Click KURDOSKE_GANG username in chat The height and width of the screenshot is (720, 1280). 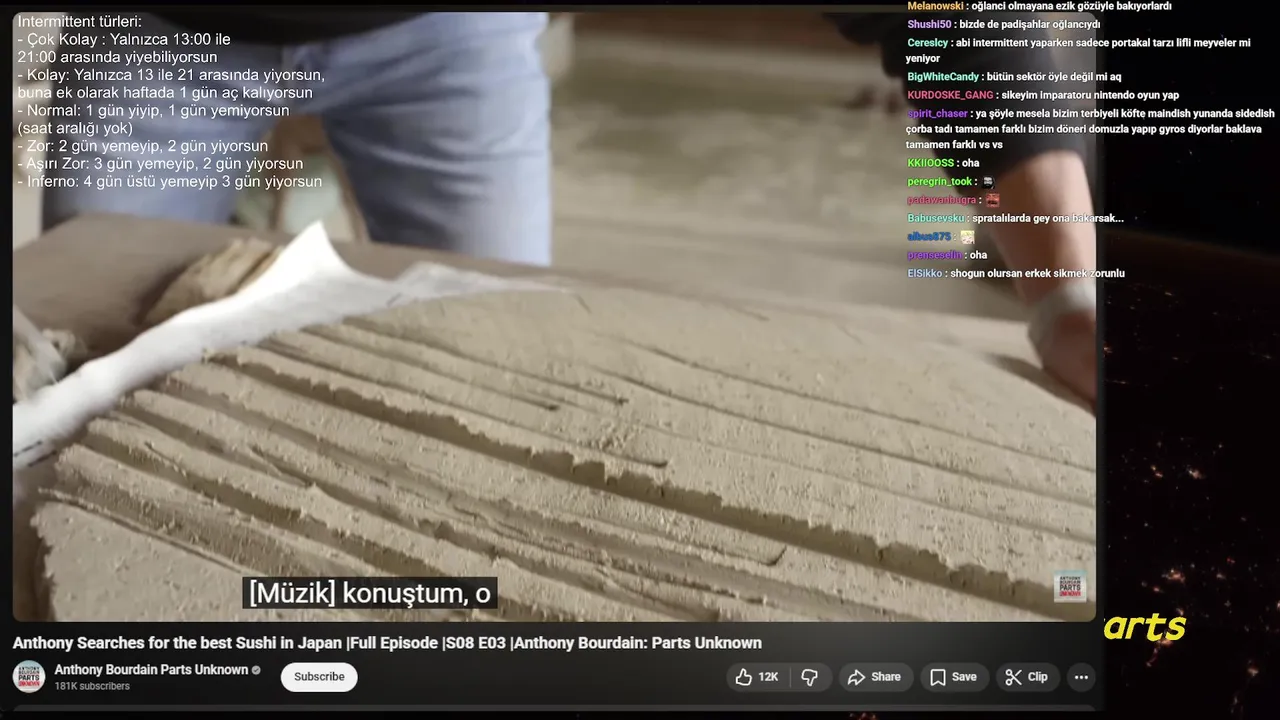click(x=950, y=95)
